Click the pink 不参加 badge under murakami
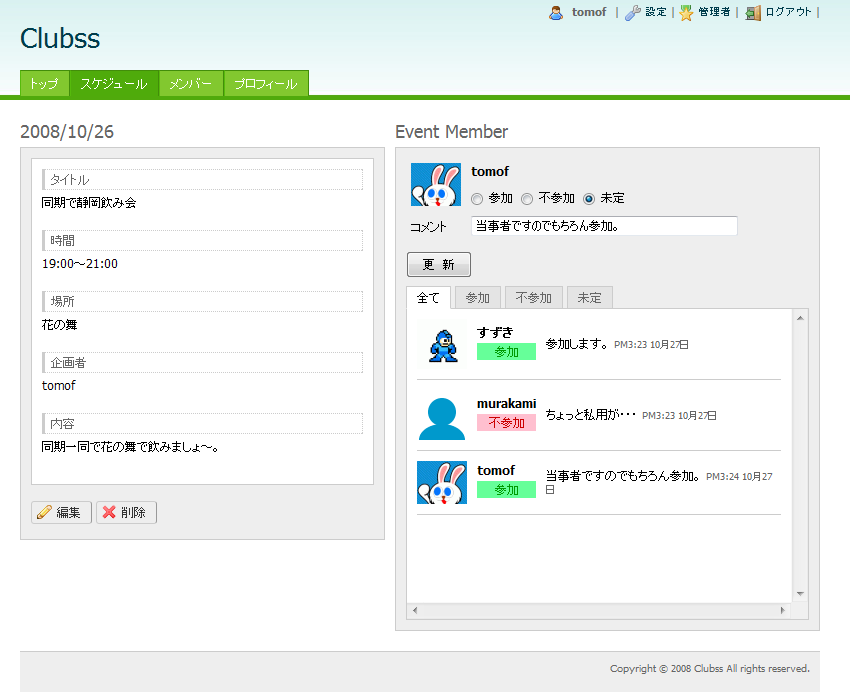Screen dimensions: 850x692 pyautogui.click(x=506, y=423)
